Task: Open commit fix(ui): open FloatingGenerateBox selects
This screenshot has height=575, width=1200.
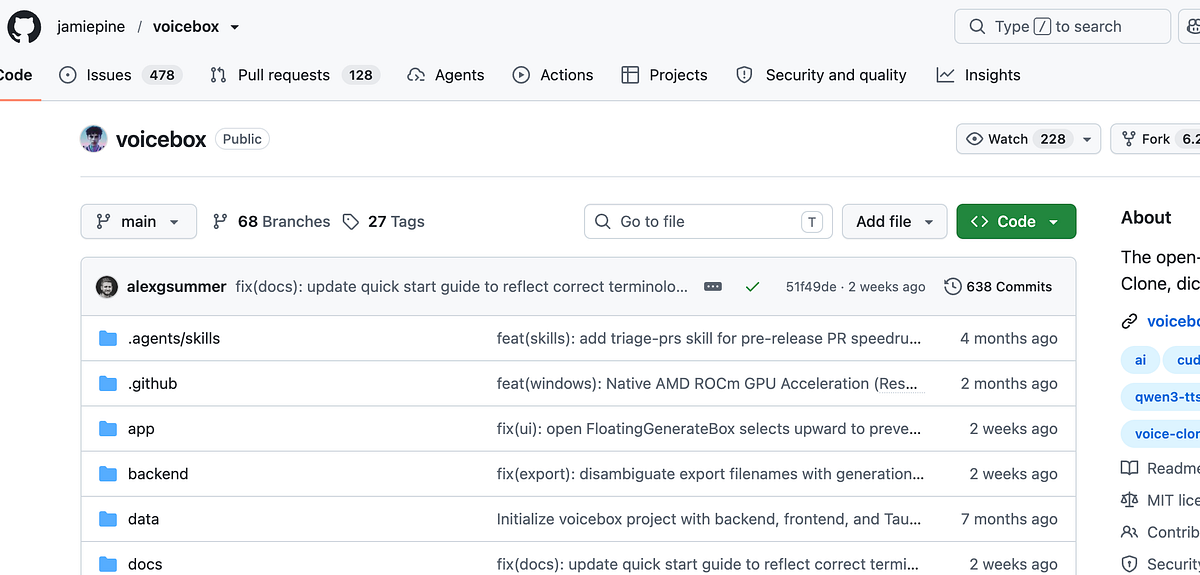Action: coord(709,429)
